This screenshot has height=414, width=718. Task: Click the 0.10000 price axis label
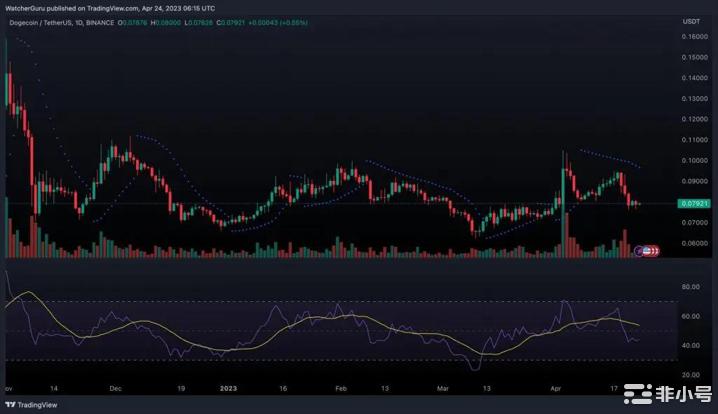tap(692, 161)
